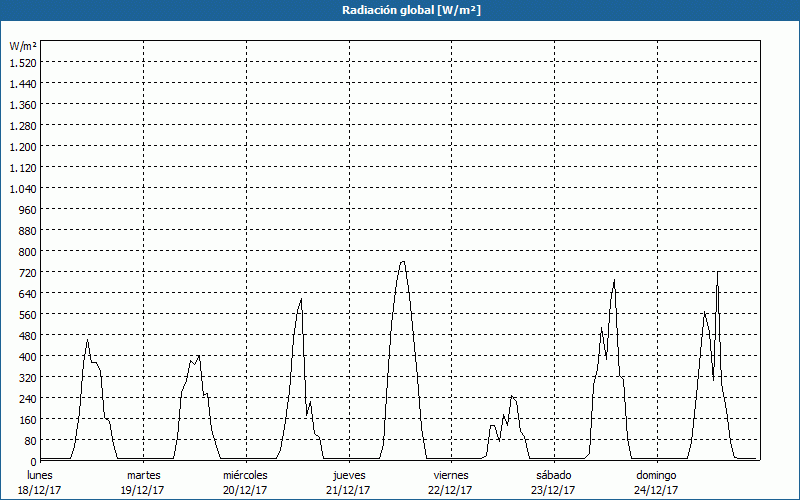Select the 1.040 y-axis label
Screen dimensions: 800x500
click(x=23, y=188)
